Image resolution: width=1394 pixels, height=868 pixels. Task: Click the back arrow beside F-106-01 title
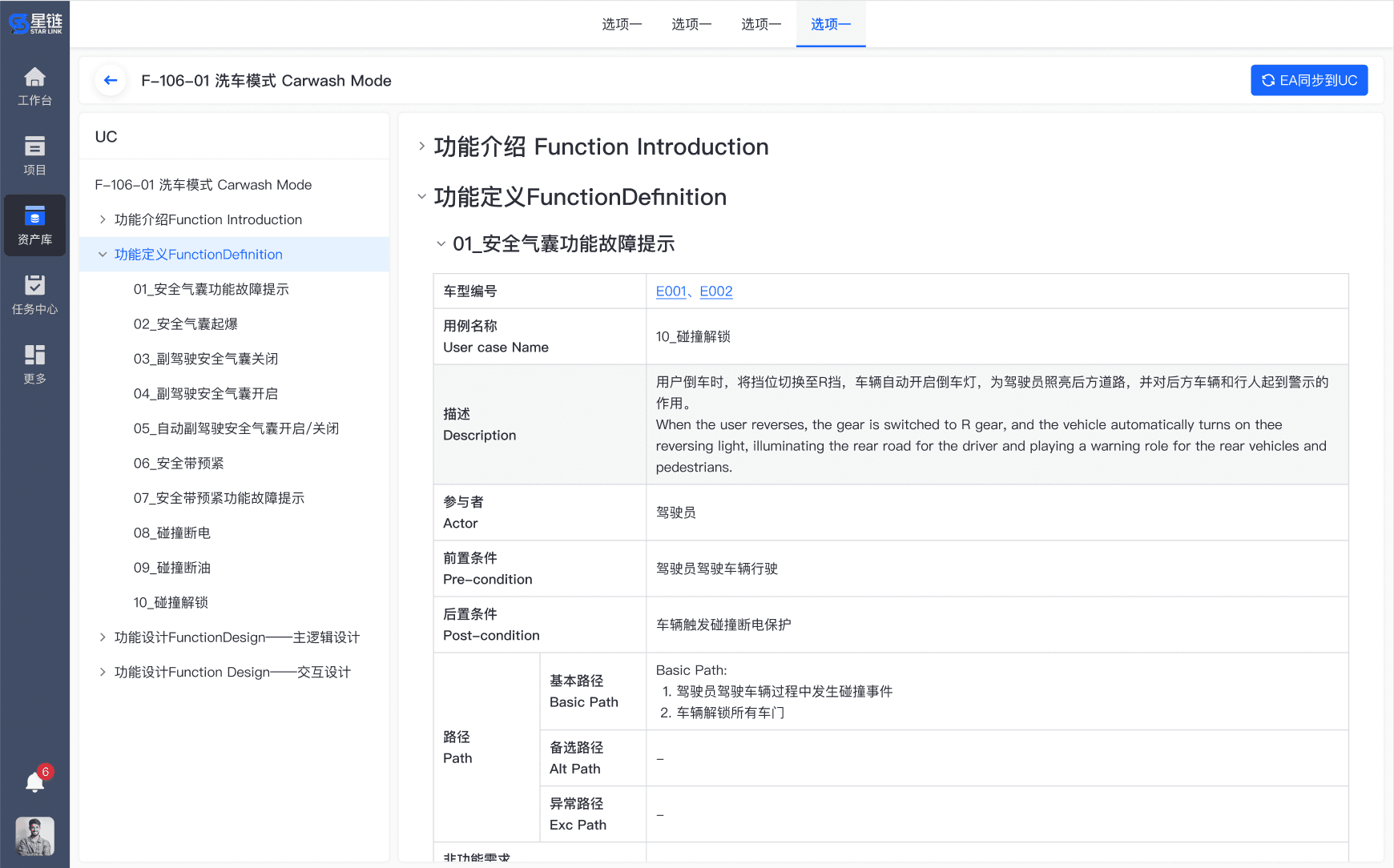[111, 80]
